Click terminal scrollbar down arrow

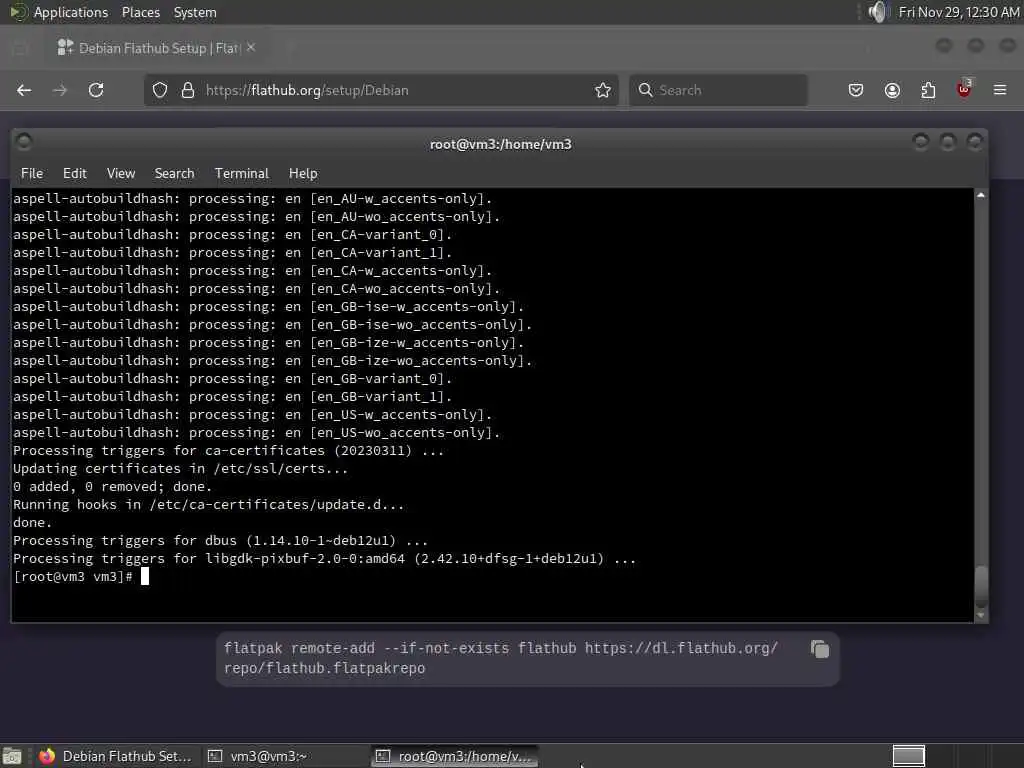[980, 615]
